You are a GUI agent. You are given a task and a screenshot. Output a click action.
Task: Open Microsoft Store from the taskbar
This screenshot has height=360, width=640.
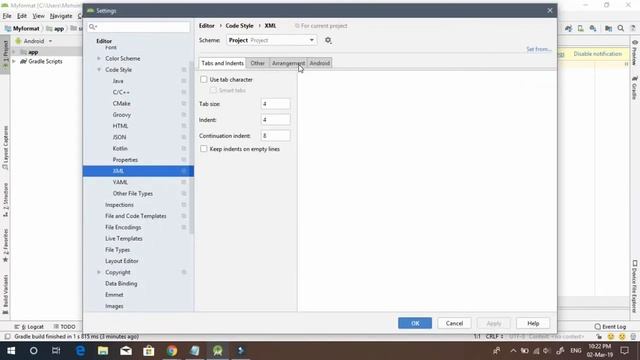tap(149, 351)
